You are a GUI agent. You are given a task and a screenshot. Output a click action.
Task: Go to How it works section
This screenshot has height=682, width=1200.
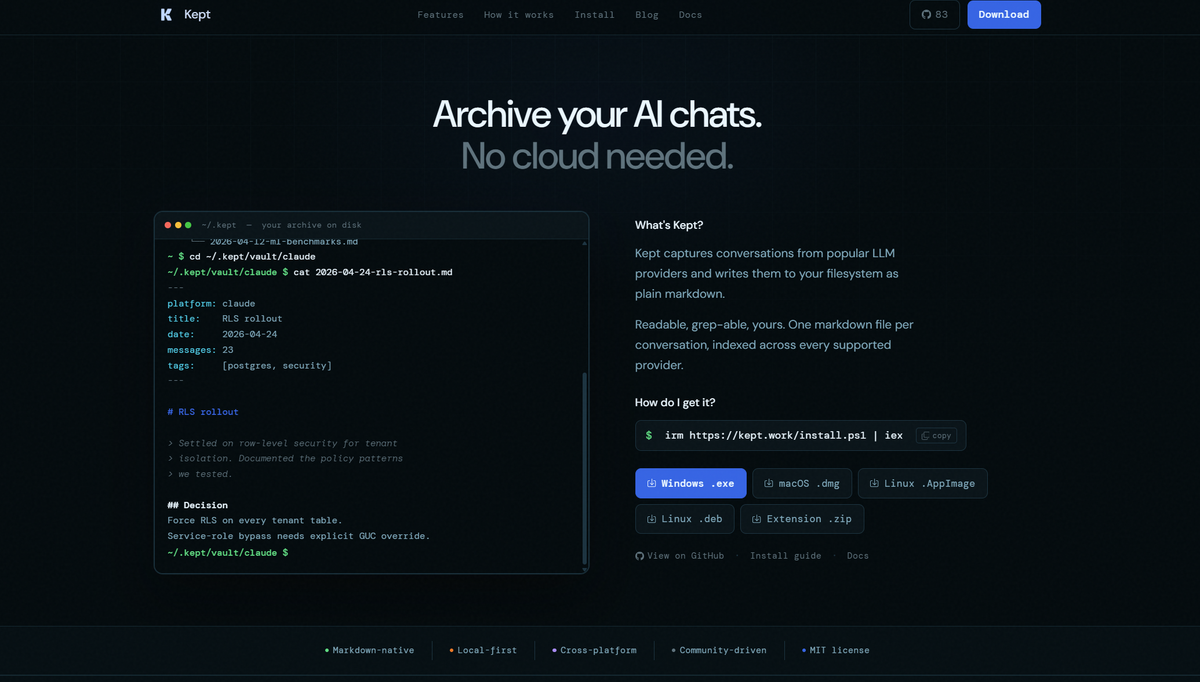click(519, 15)
